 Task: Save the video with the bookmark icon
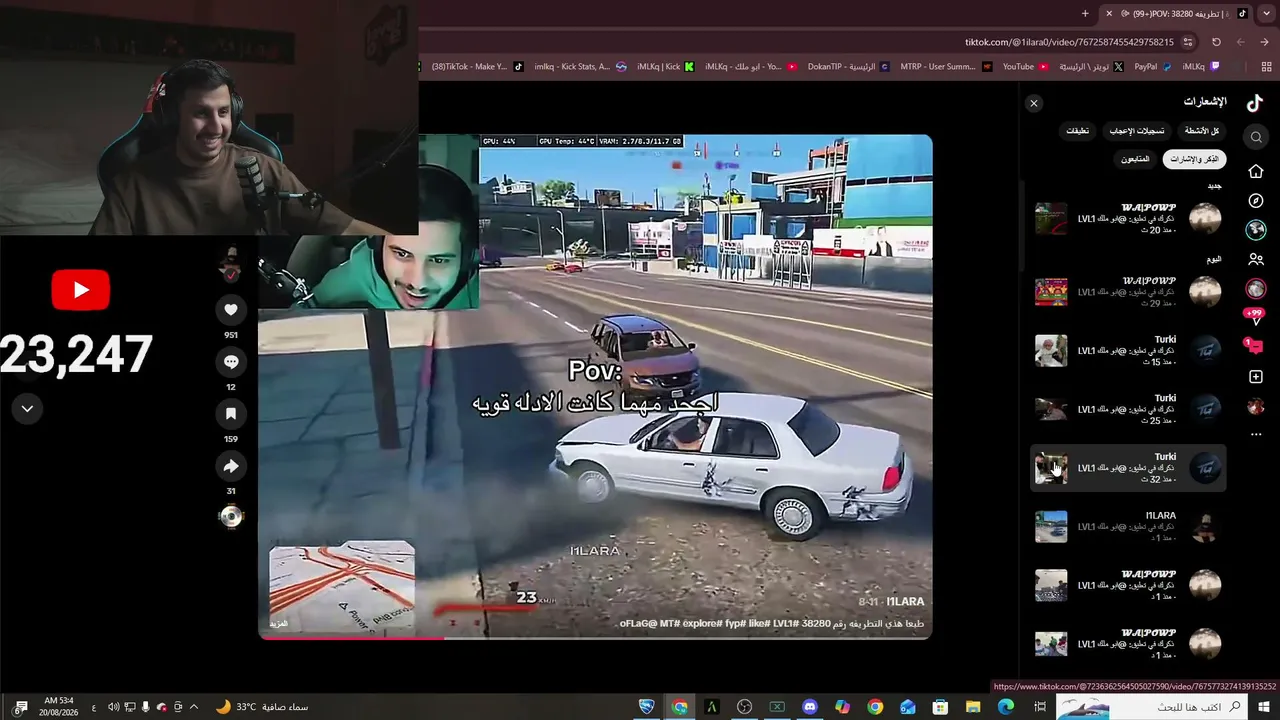(231, 414)
